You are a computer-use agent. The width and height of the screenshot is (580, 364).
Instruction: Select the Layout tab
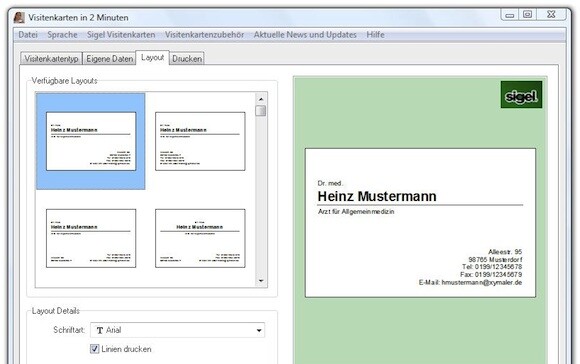pyautogui.click(x=152, y=58)
